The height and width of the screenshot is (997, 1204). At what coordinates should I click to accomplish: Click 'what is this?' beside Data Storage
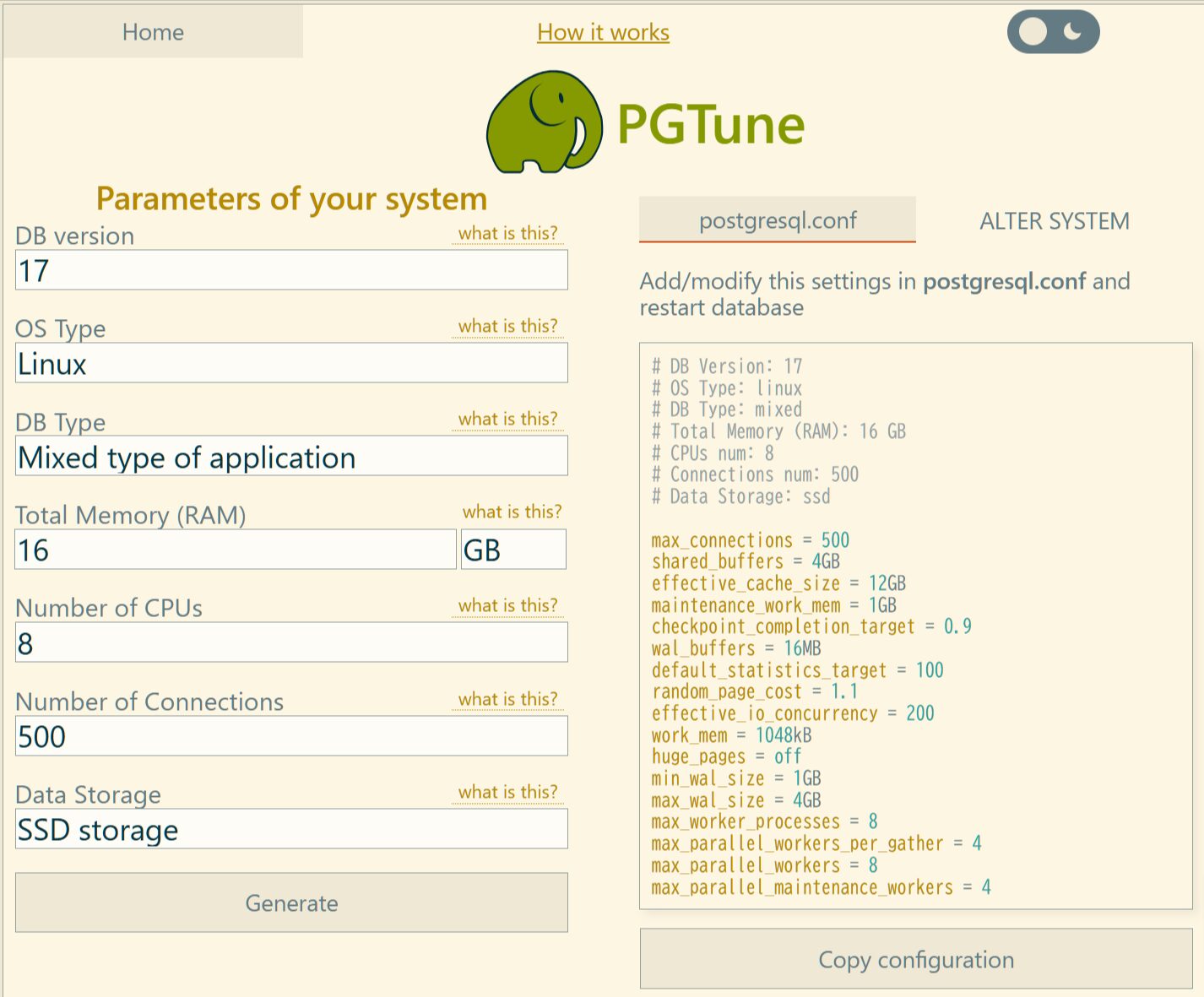[507, 792]
